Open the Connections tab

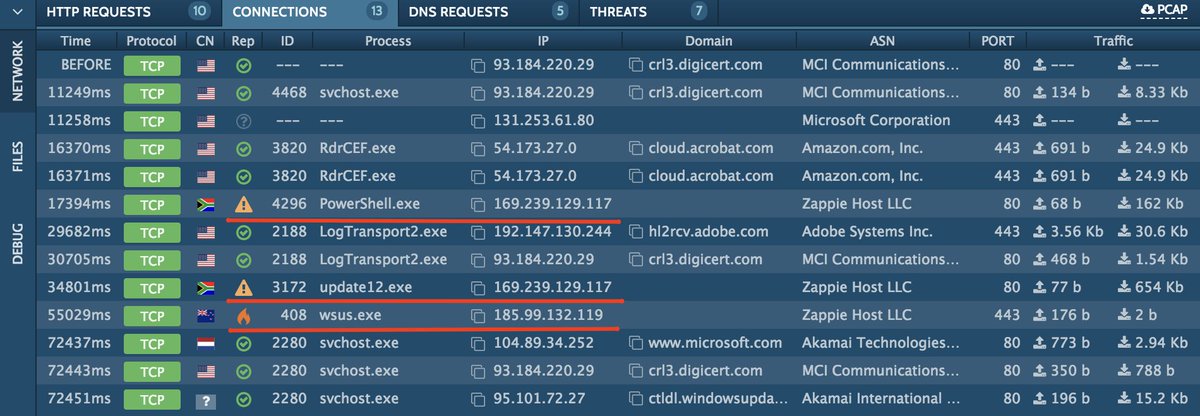pos(310,13)
